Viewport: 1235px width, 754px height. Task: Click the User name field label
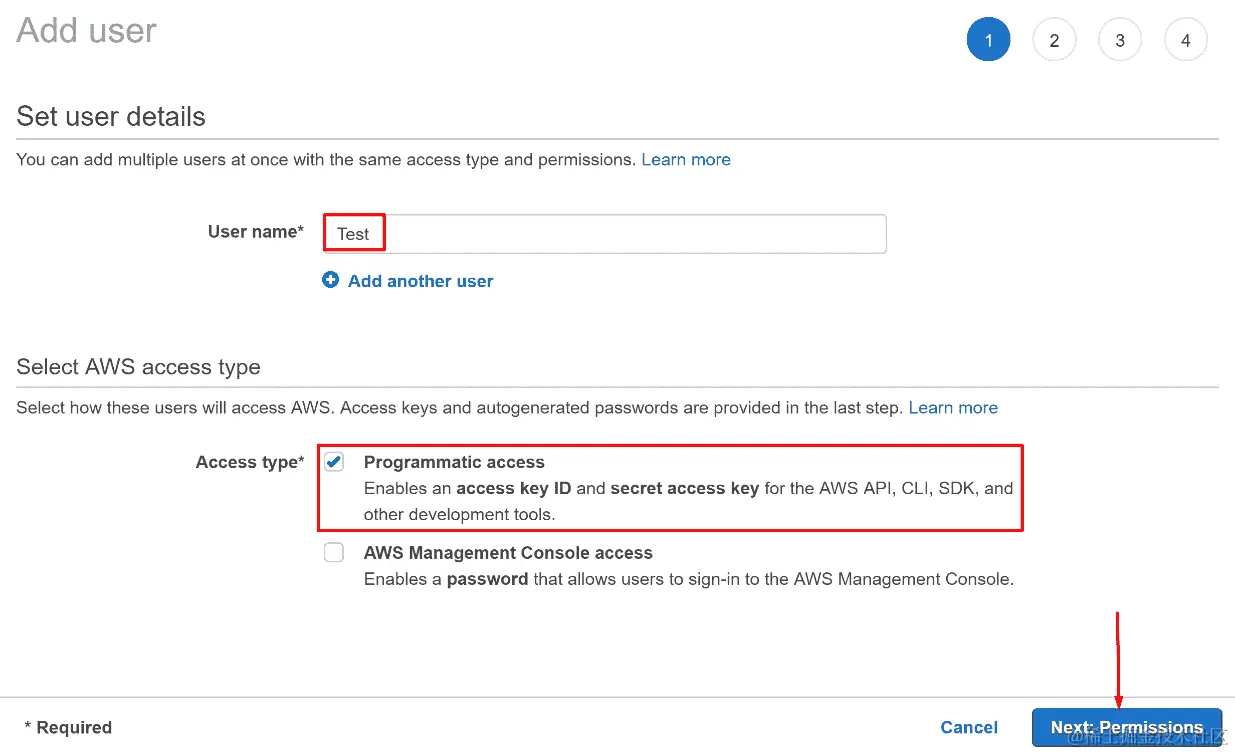256,231
